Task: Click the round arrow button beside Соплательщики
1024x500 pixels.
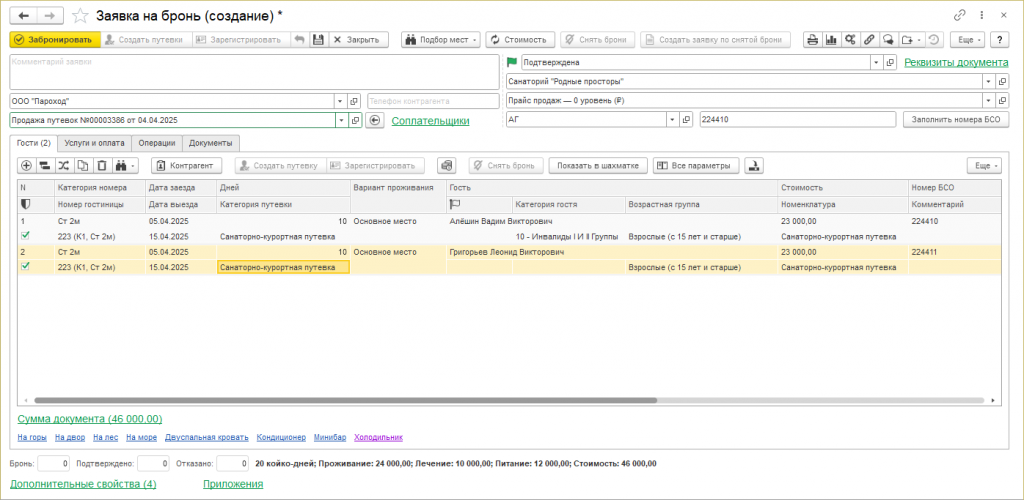Action: point(373,120)
